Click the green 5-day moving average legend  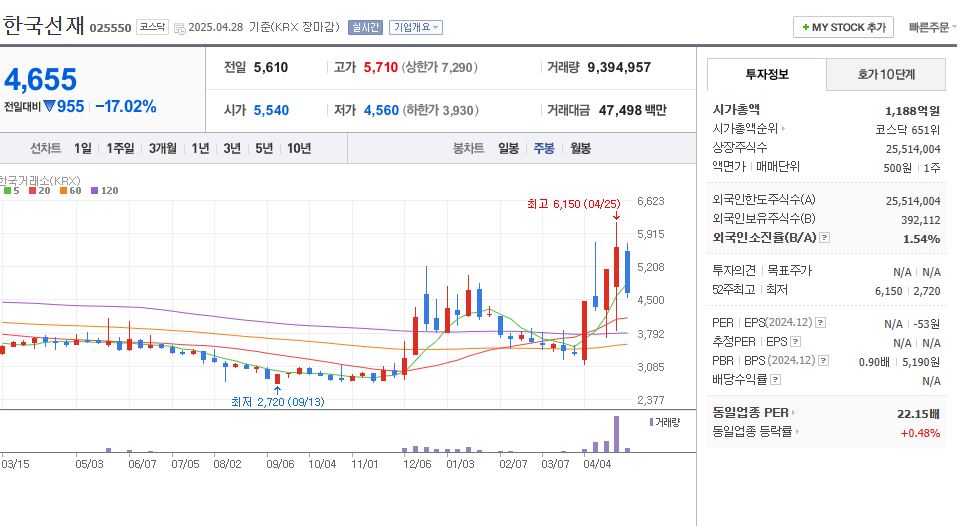[12, 191]
